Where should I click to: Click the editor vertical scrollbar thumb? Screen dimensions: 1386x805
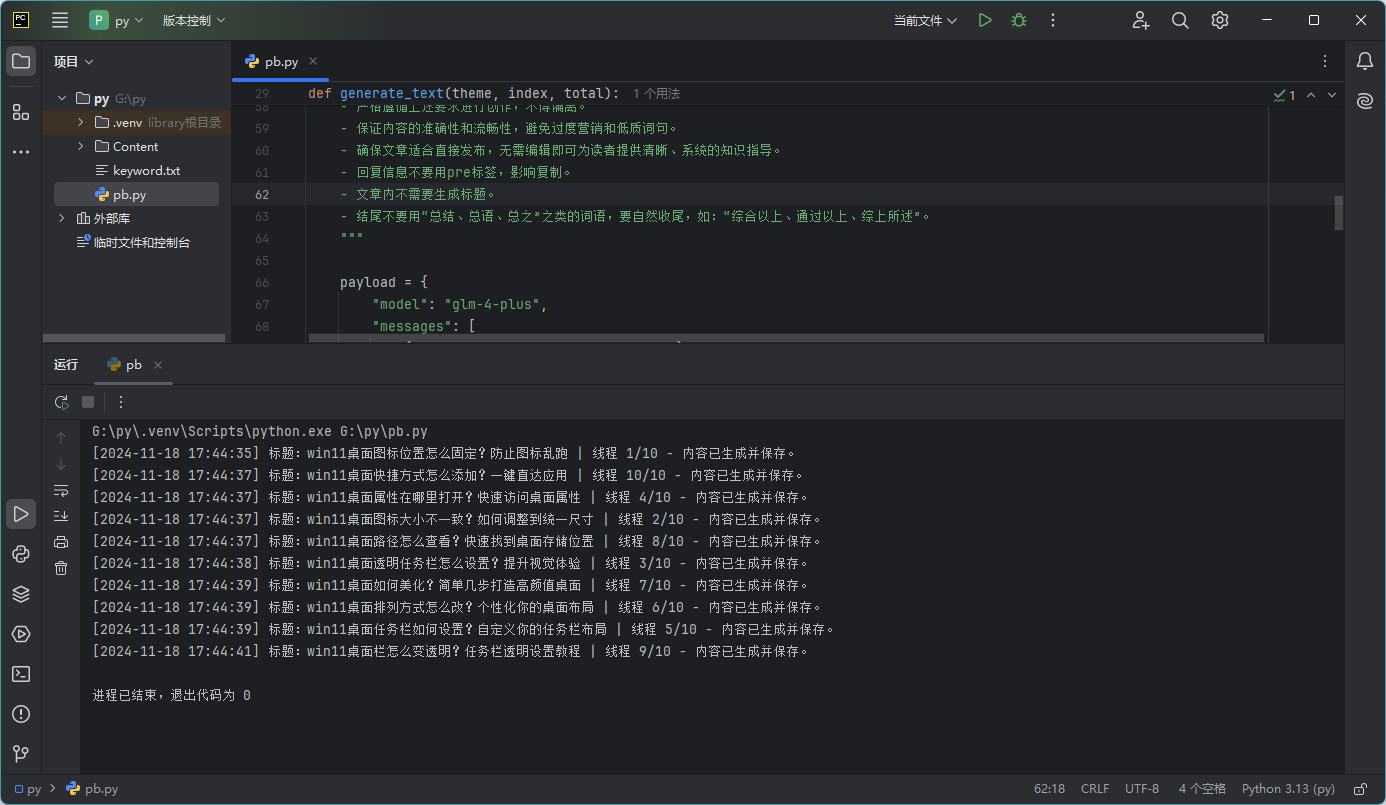[1339, 213]
